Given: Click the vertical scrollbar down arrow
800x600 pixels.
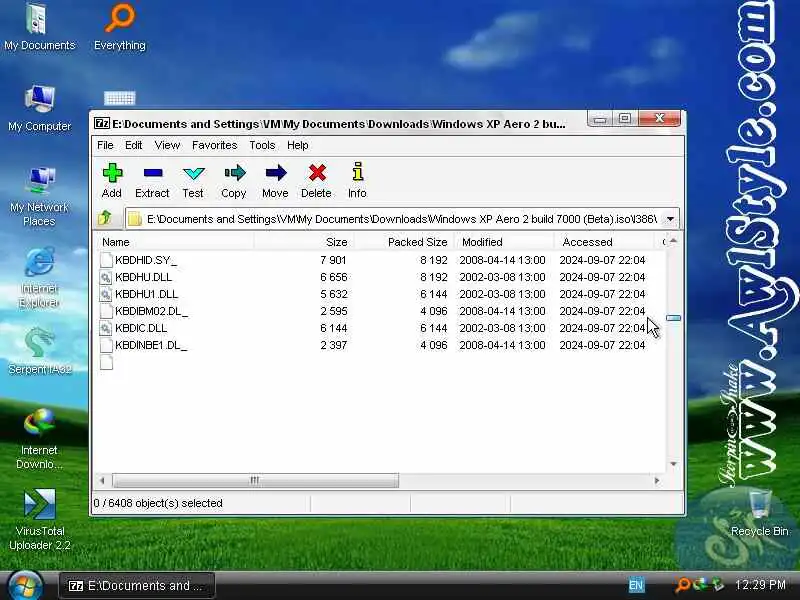Looking at the screenshot, I should pyautogui.click(x=673, y=464).
